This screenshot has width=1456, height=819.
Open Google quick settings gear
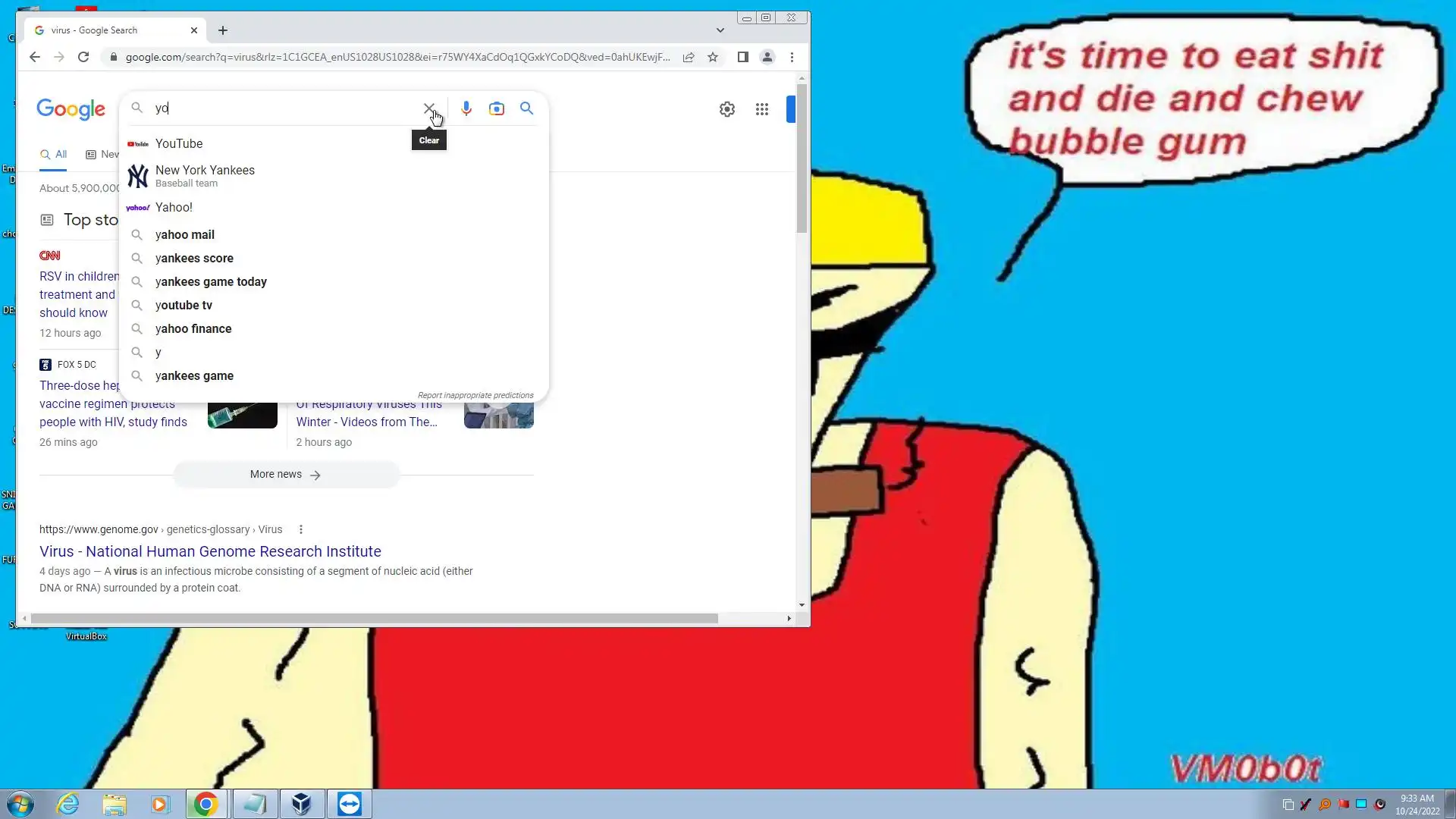(x=726, y=109)
